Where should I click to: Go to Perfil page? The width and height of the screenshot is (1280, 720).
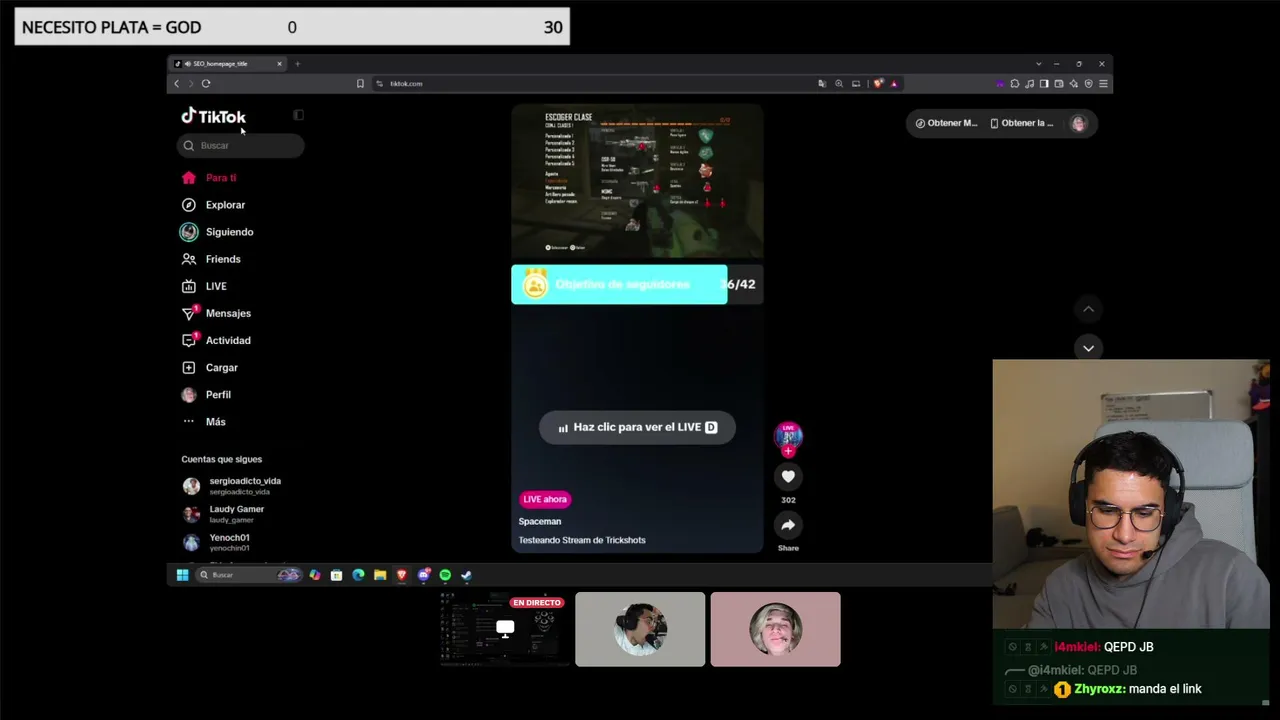(206, 395)
